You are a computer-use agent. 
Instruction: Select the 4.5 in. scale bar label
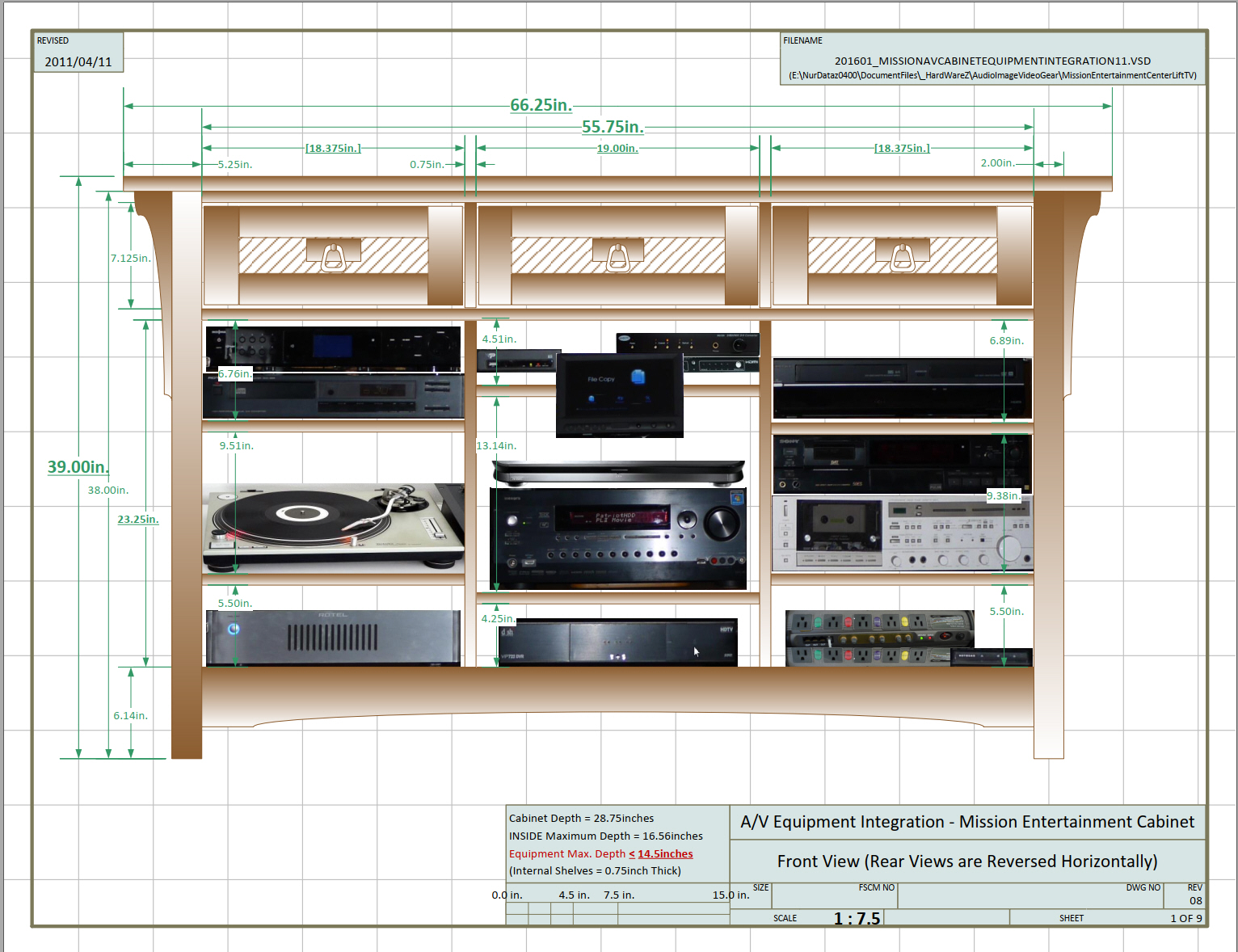pyautogui.click(x=575, y=895)
